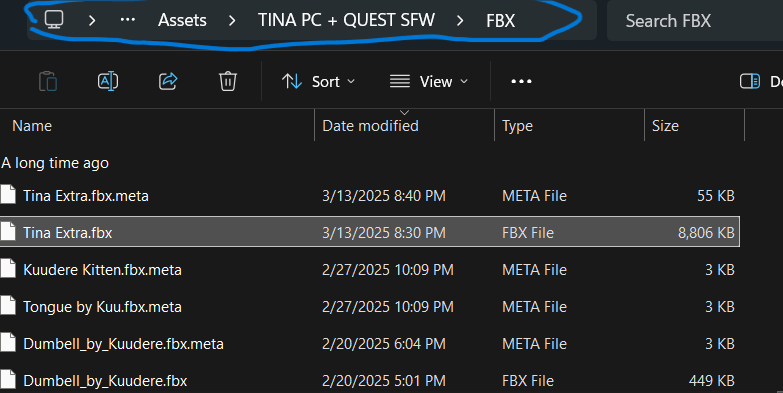Click META File type for Tongue by Kuu

click(534, 307)
